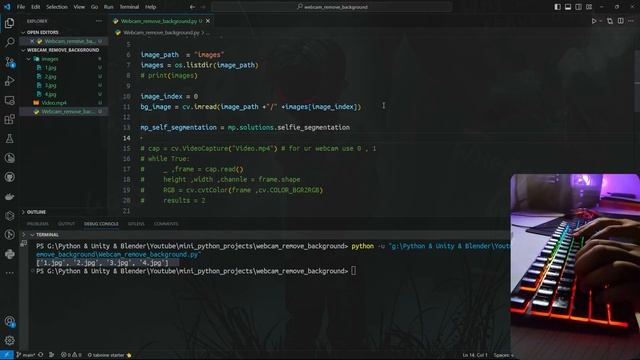Open the File menu
This screenshot has height=360, width=640.
point(21,7)
